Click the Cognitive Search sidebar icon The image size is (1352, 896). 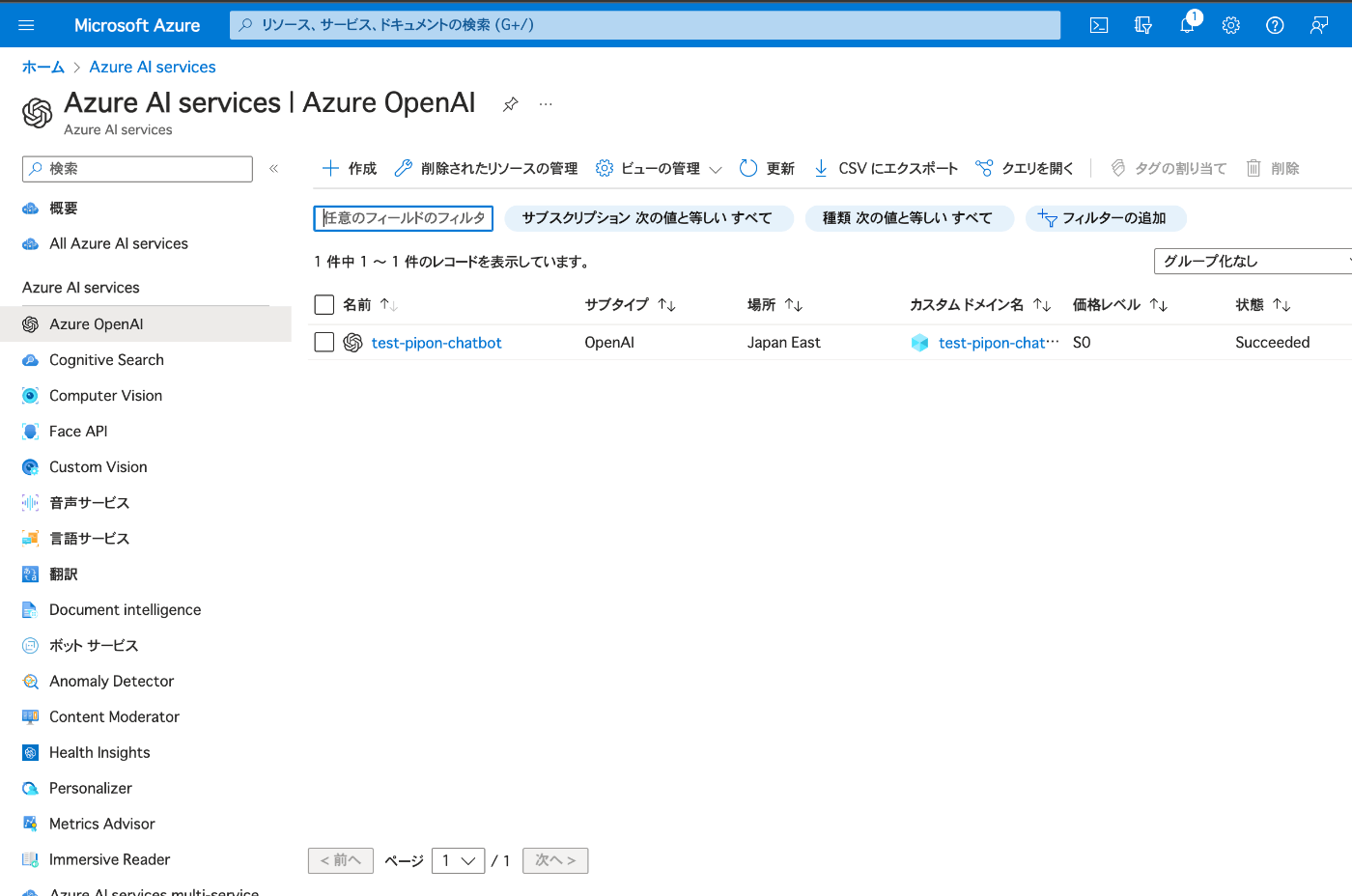pyautogui.click(x=30, y=360)
